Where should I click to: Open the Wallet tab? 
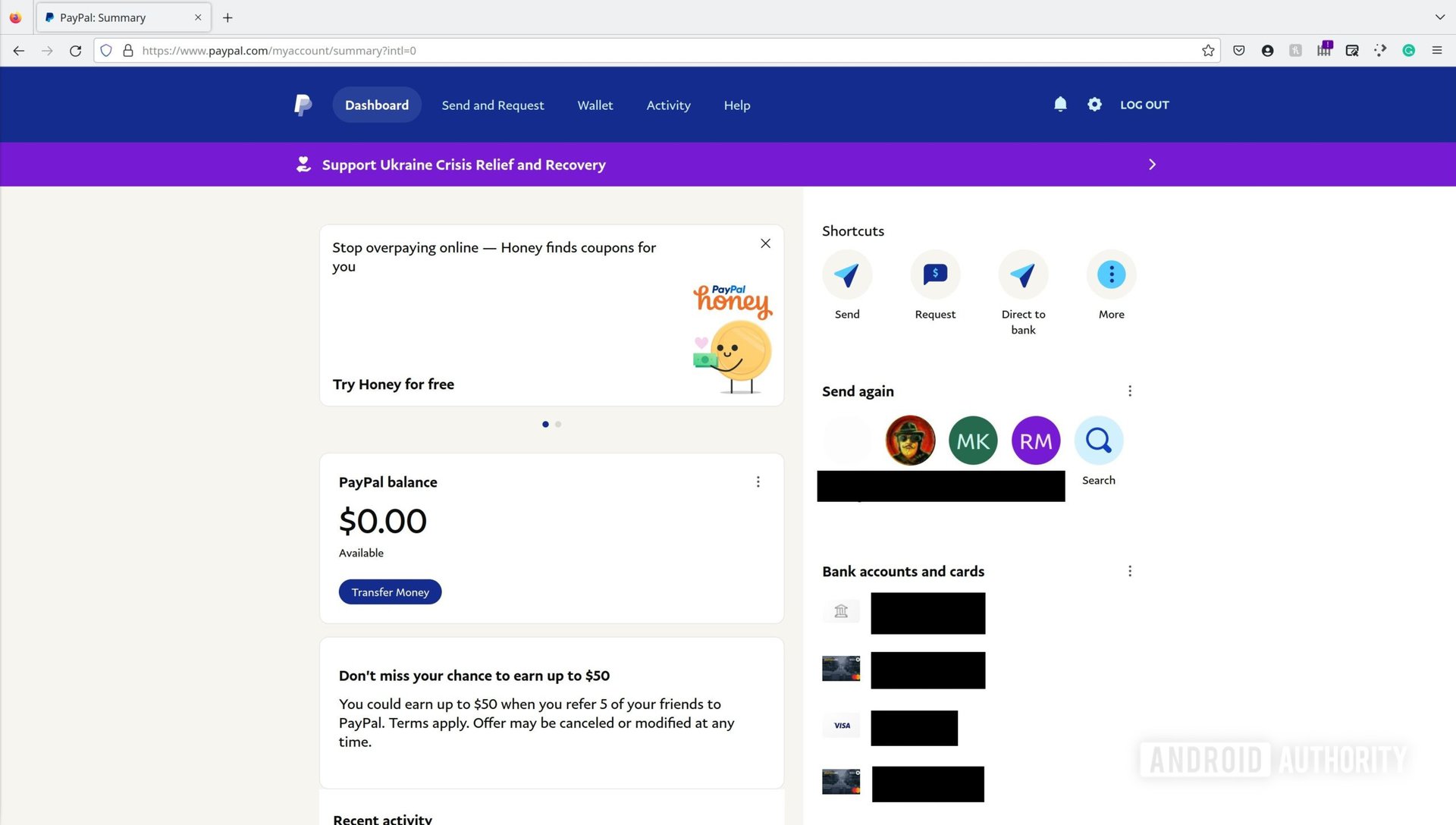pos(595,105)
